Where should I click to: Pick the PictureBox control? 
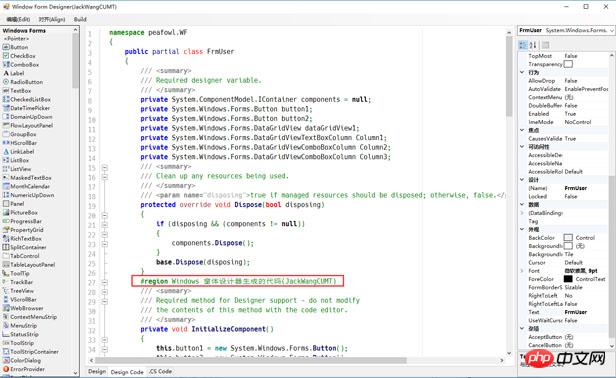[20, 213]
